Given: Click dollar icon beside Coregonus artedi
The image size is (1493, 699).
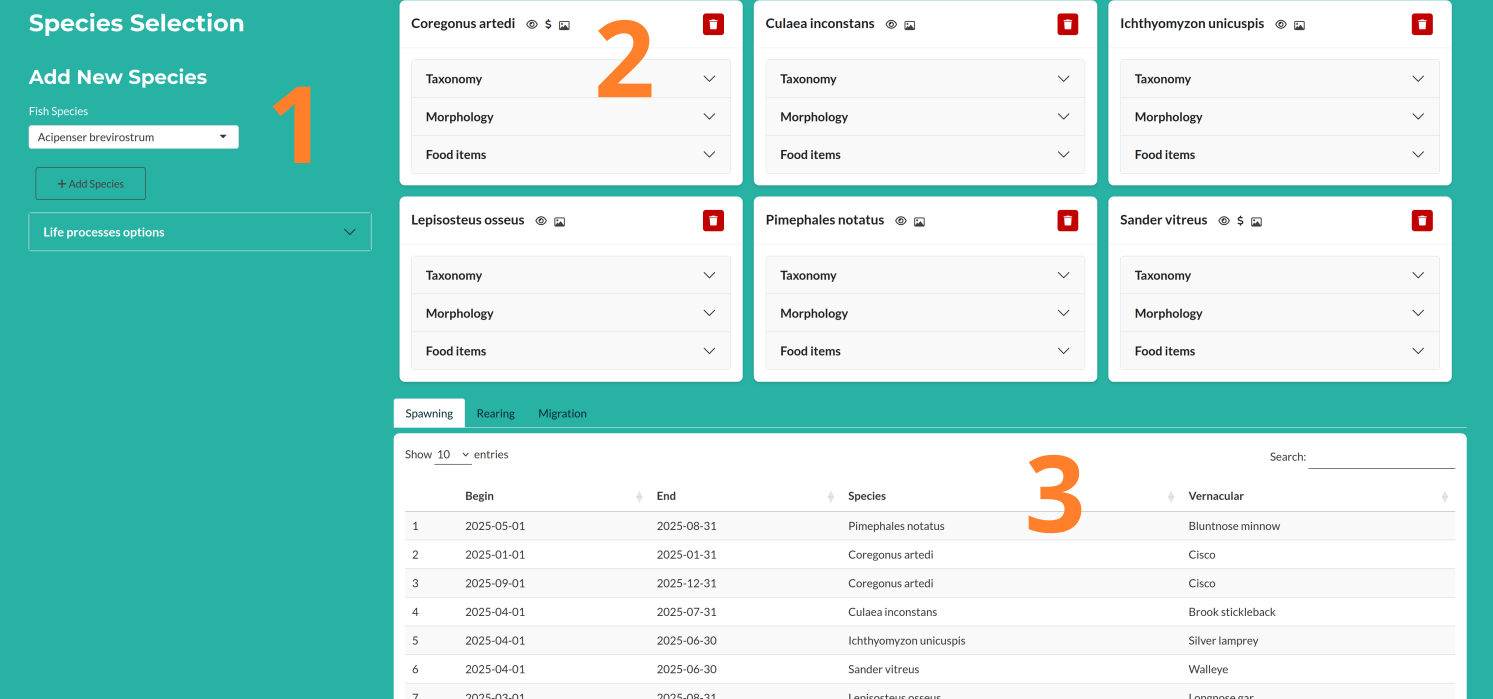Looking at the screenshot, I should click(548, 24).
